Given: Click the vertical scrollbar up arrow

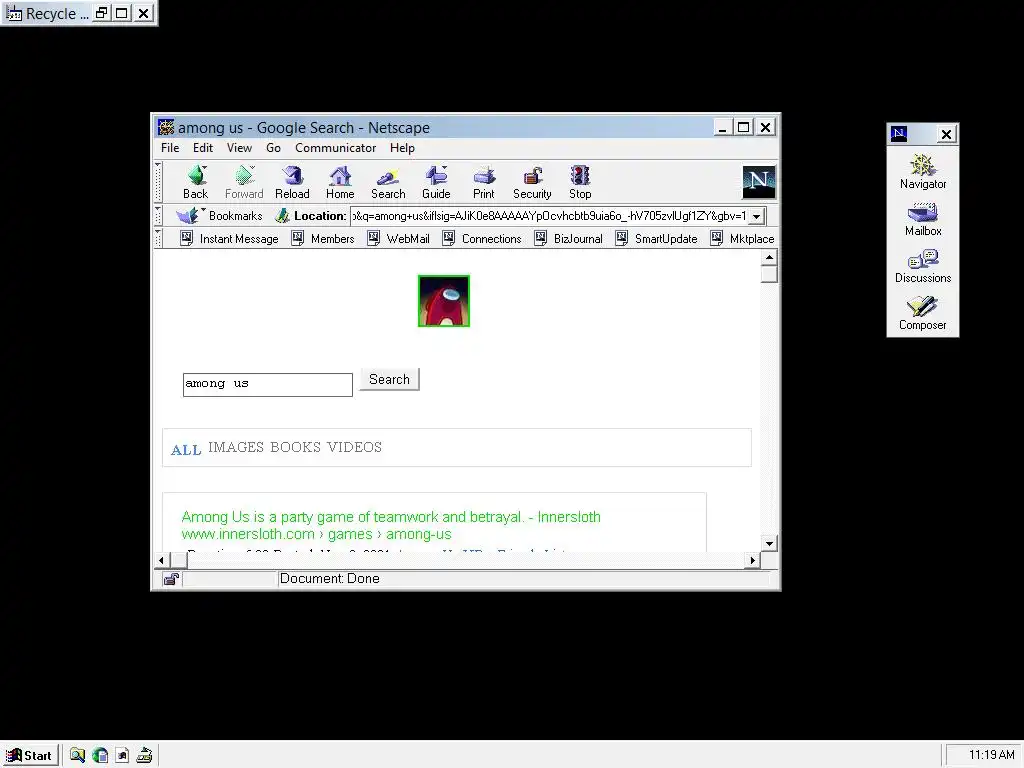Looking at the screenshot, I should pyautogui.click(x=769, y=258).
